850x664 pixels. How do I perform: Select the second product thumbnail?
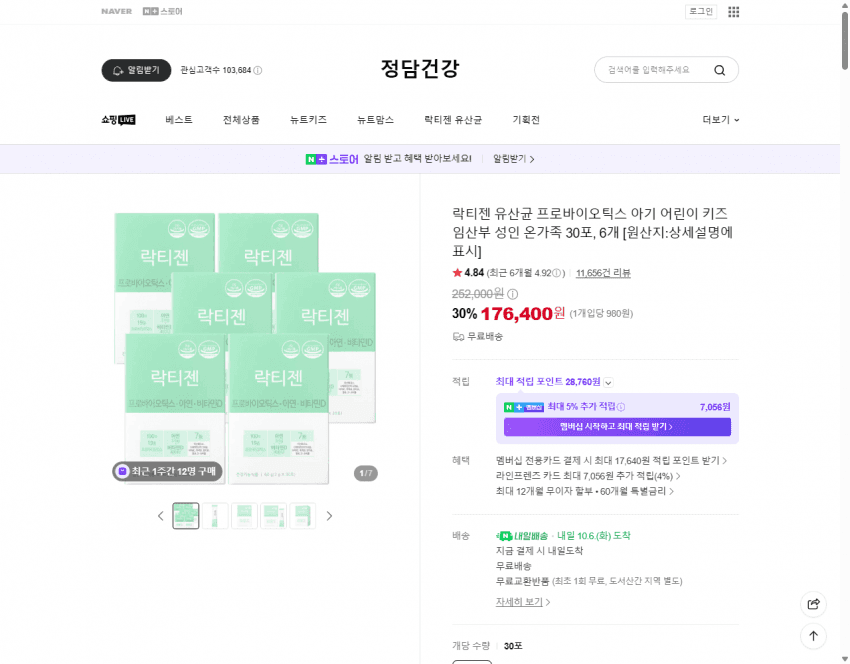pos(215,516)
